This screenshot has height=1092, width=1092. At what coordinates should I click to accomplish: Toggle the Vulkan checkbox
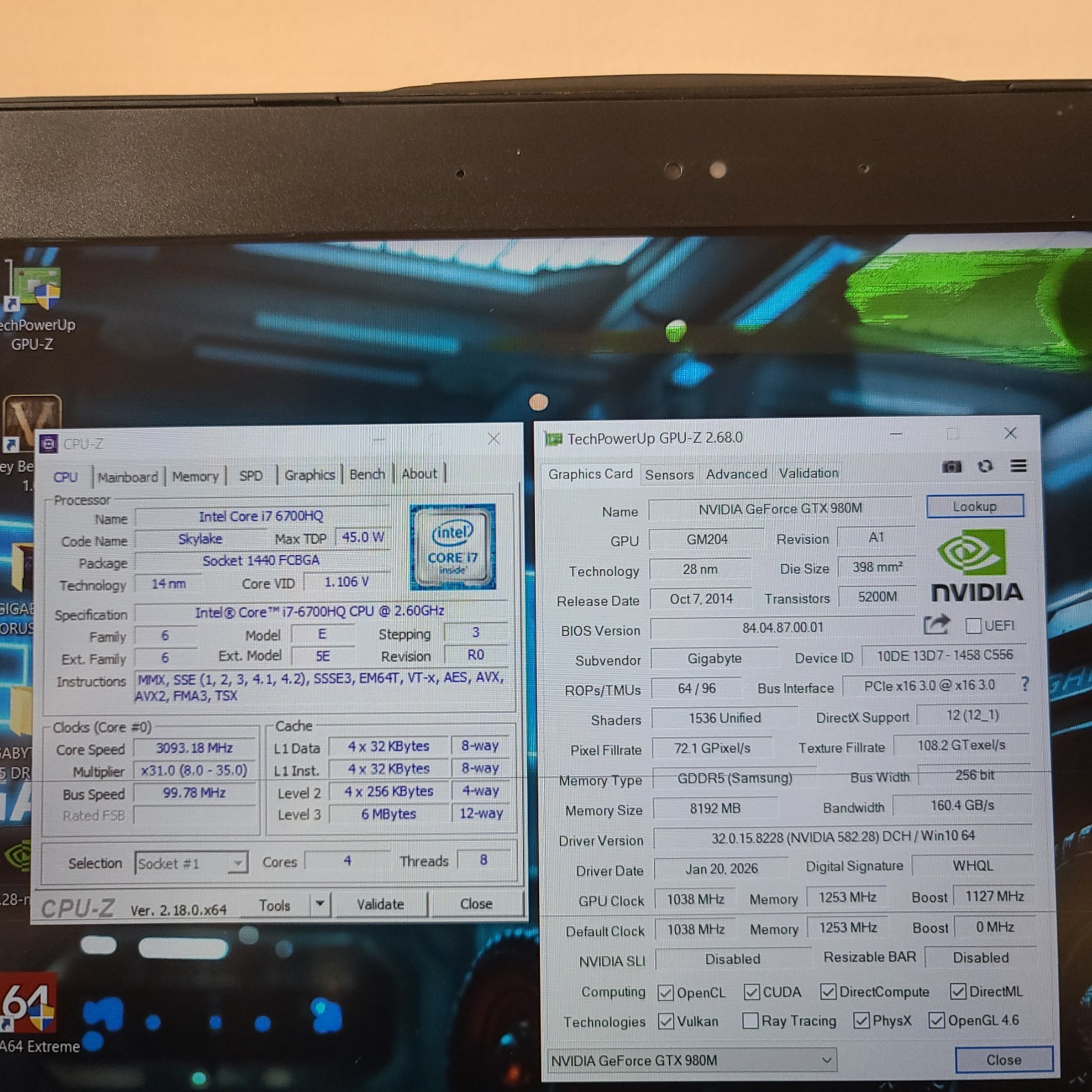coord(666,1022)
